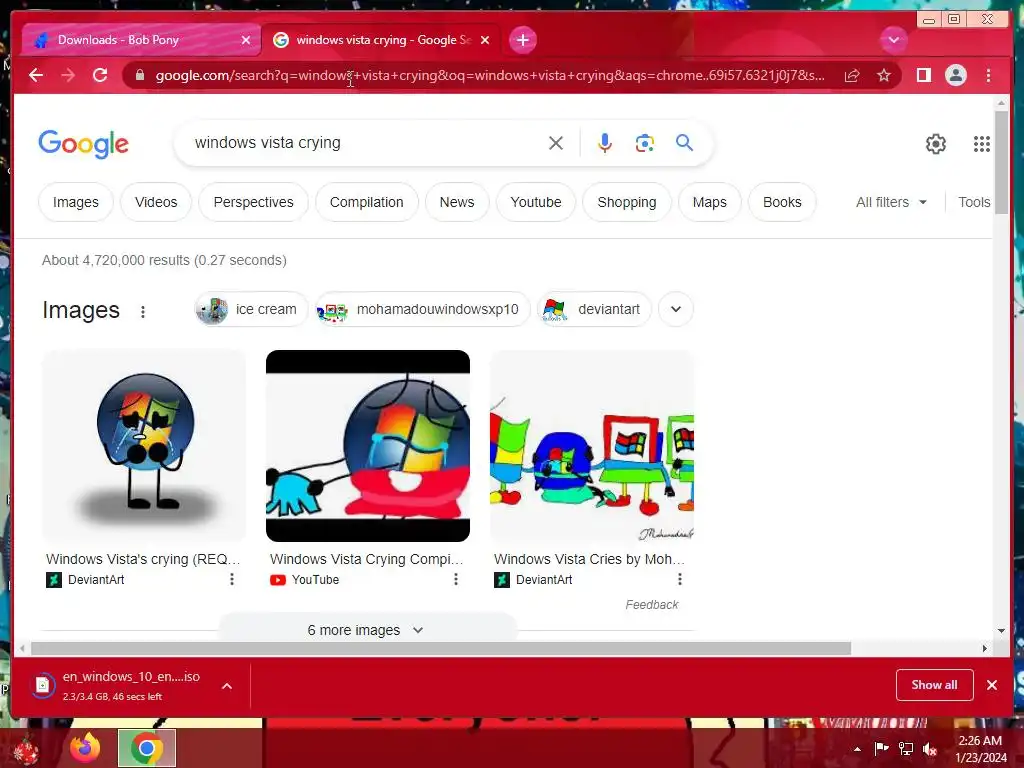This screenshot has height=768, width=1024.
Task: Select the windows vista crying Google tab
Action: [x=381, y=40]
